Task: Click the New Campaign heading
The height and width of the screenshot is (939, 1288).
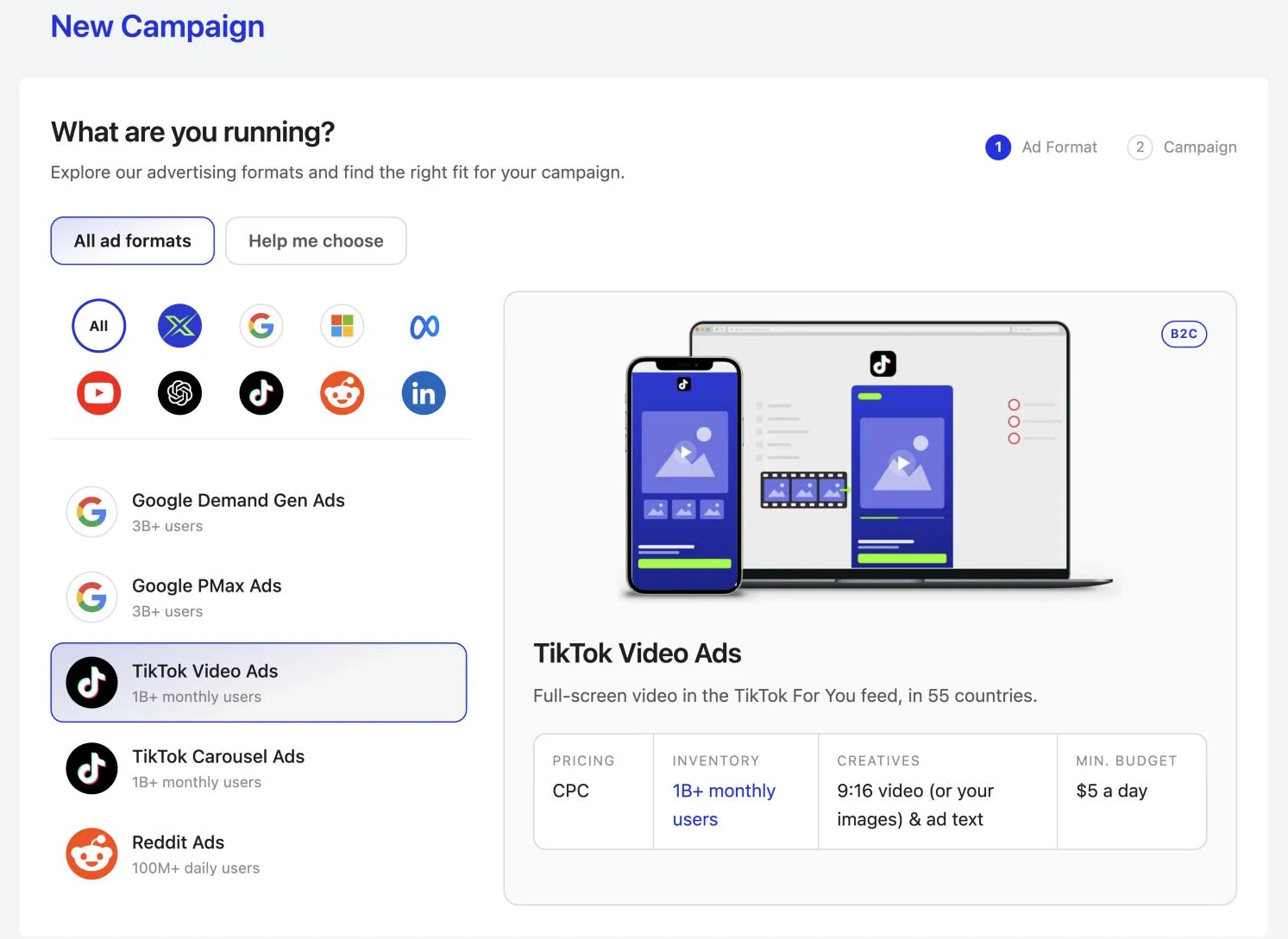Action: click(x=157, y=27)
